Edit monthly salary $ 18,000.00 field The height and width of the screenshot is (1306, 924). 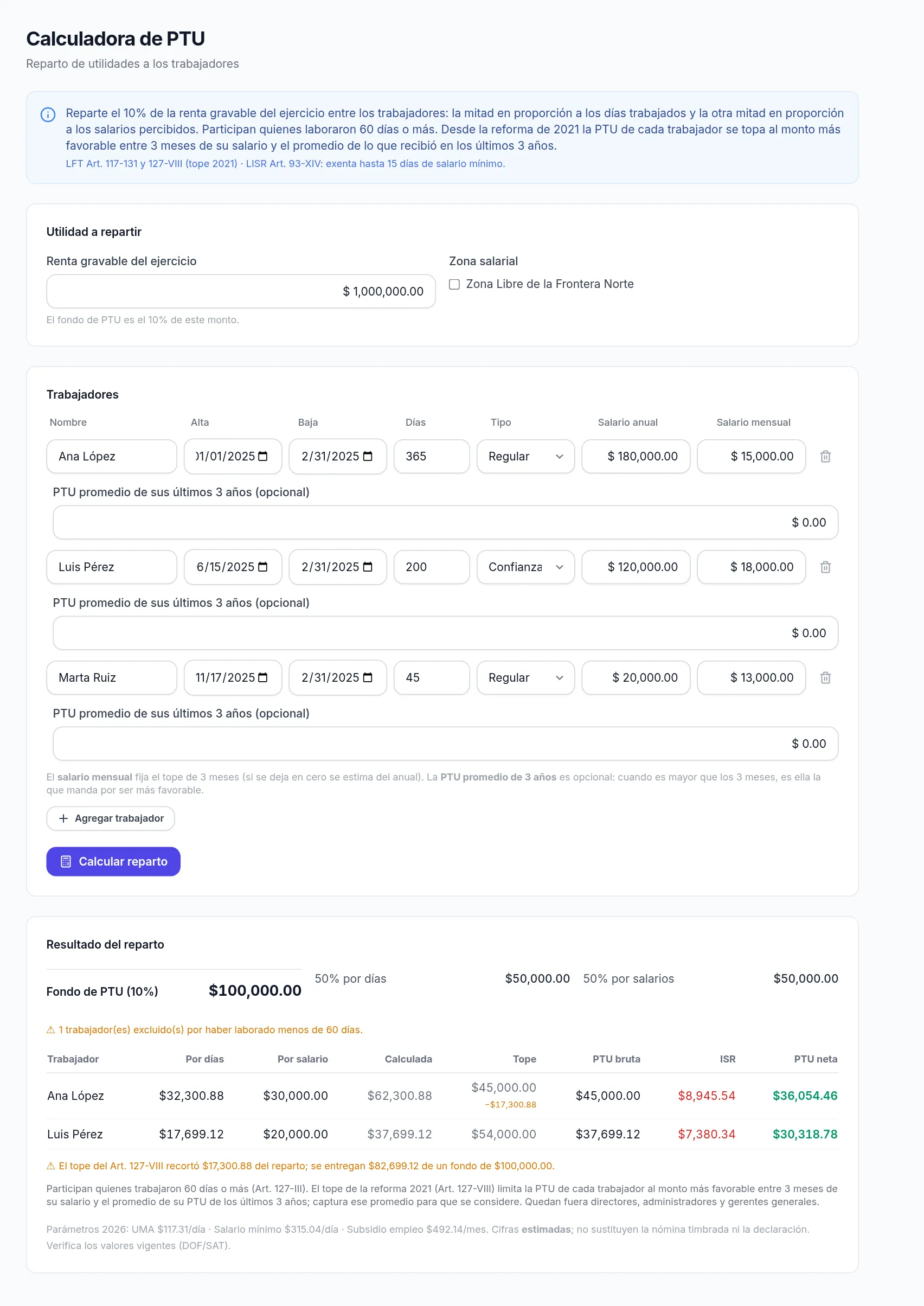[751, 567]
